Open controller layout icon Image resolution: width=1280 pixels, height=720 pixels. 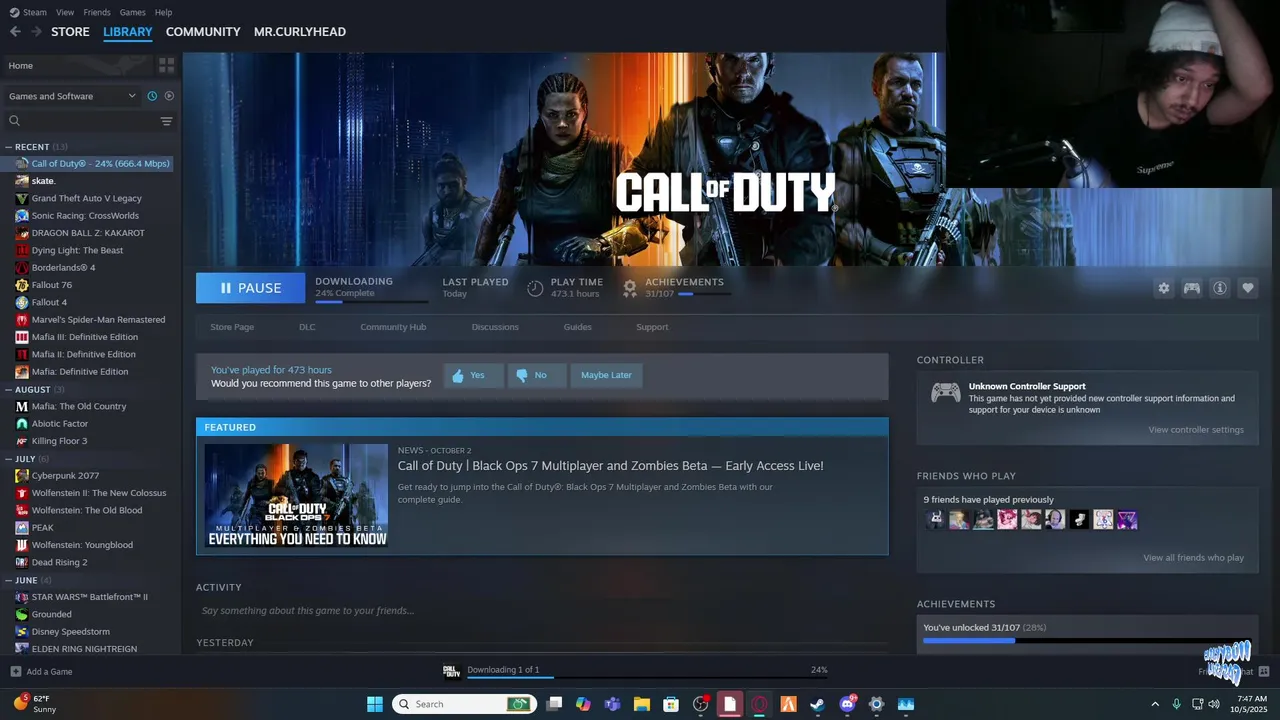[1192, 288]
